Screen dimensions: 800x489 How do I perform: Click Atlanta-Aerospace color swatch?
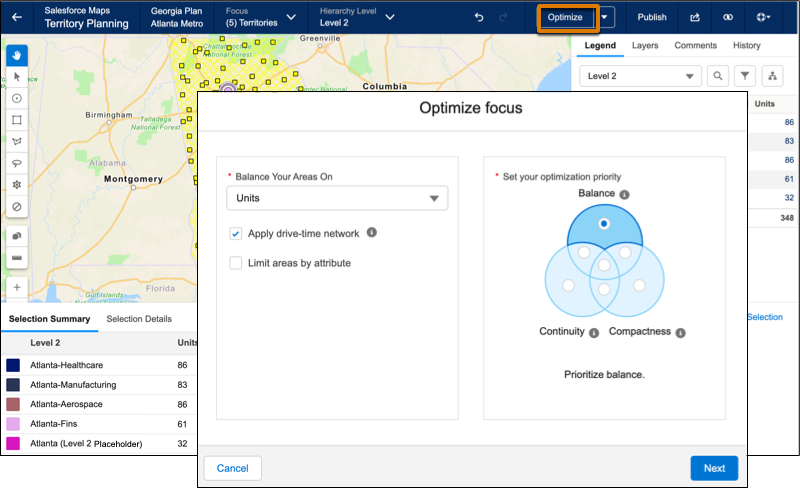[13, 404]
